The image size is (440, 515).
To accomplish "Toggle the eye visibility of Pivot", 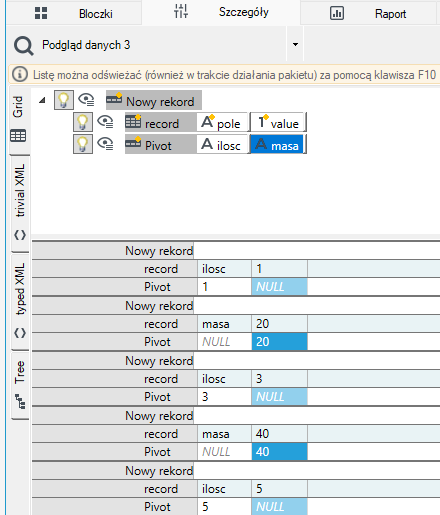I will tap(105, 144).
